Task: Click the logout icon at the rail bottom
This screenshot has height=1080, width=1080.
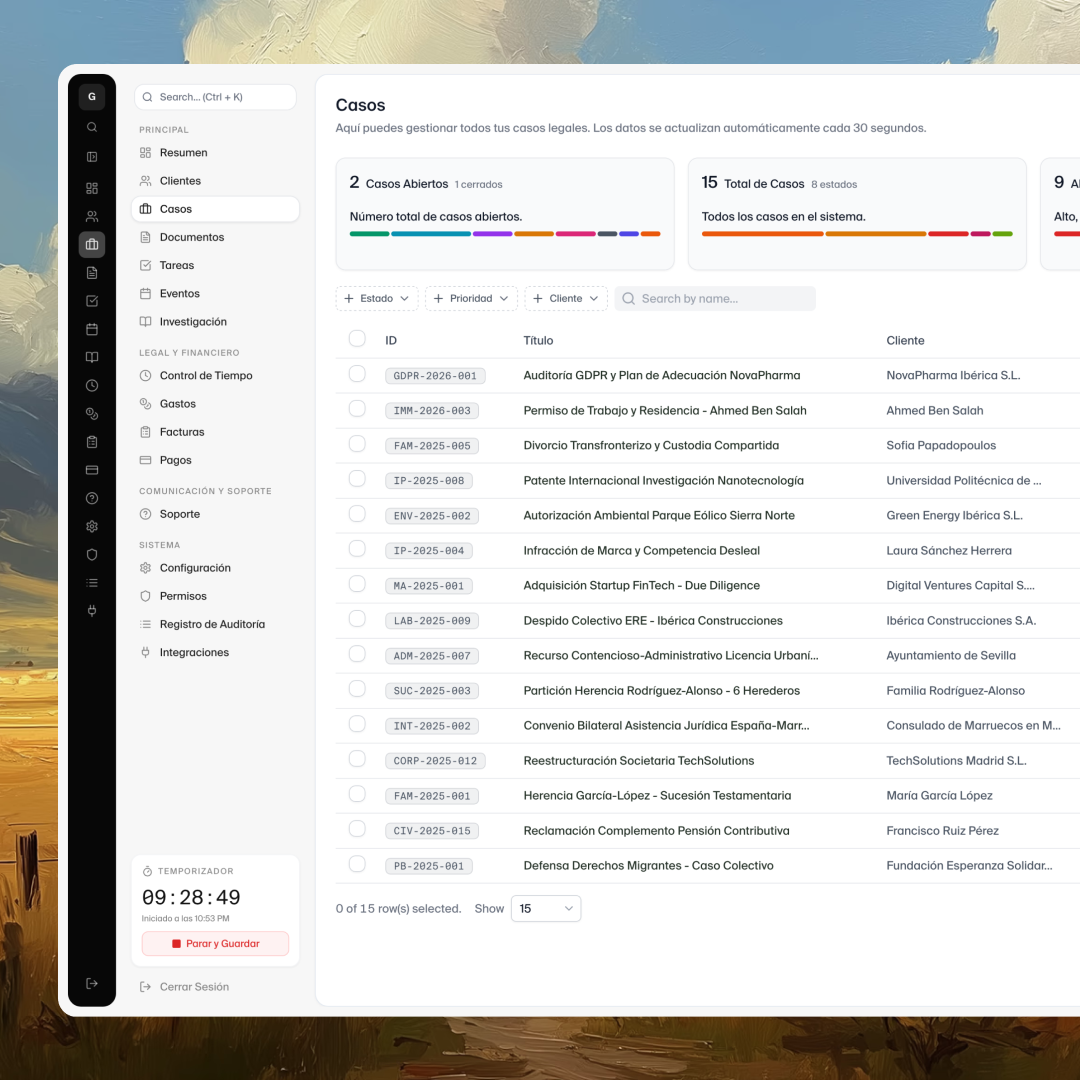Action: (92, 983)
